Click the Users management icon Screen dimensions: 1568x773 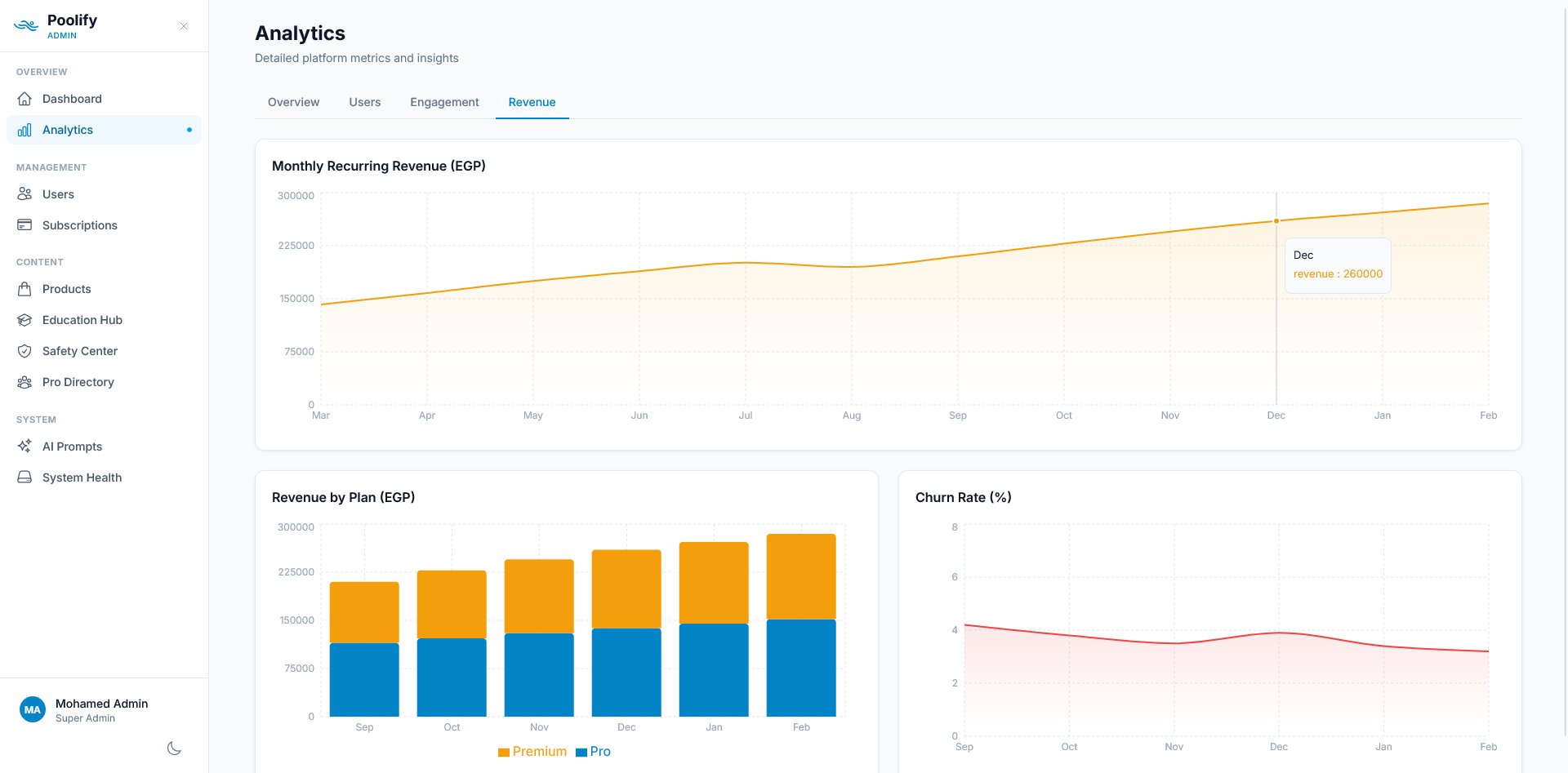coord(25,194)
